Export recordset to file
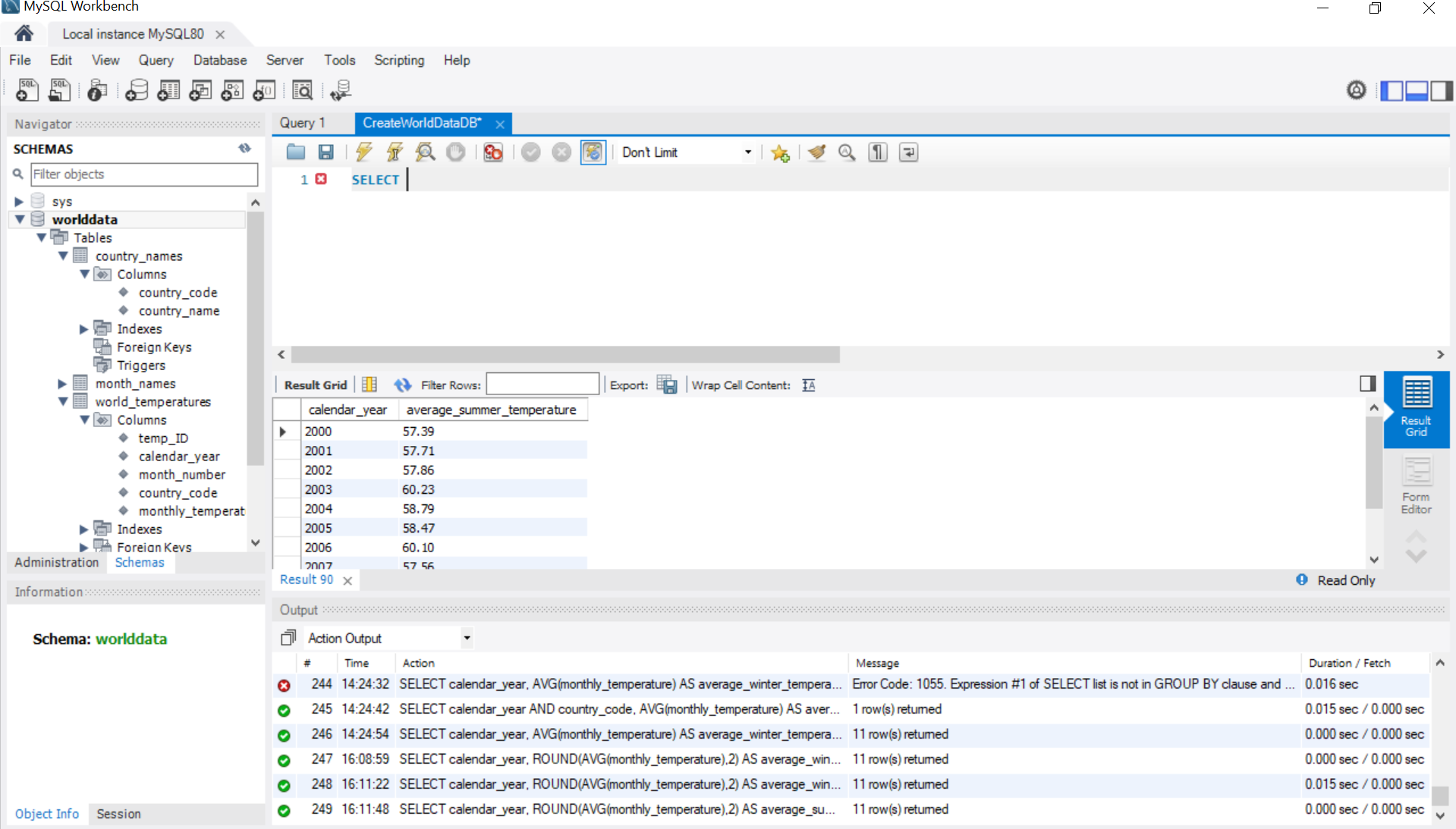The width and height of the screenshot is (1456, 829). 667,385
